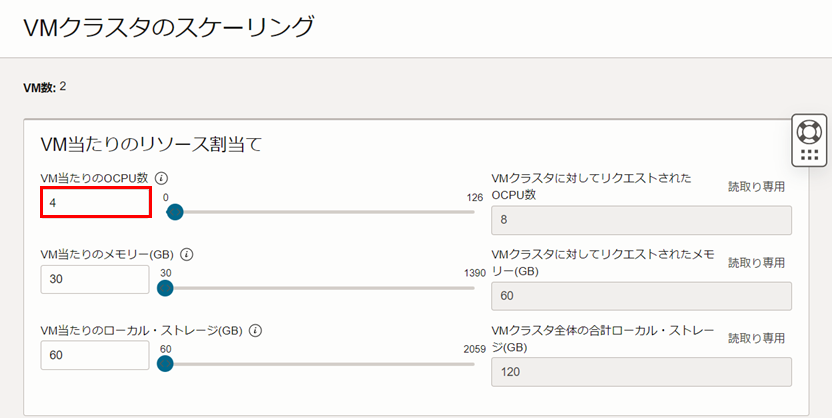
Task: Open the lifebuoy help icon
Action: coord(809,131)
